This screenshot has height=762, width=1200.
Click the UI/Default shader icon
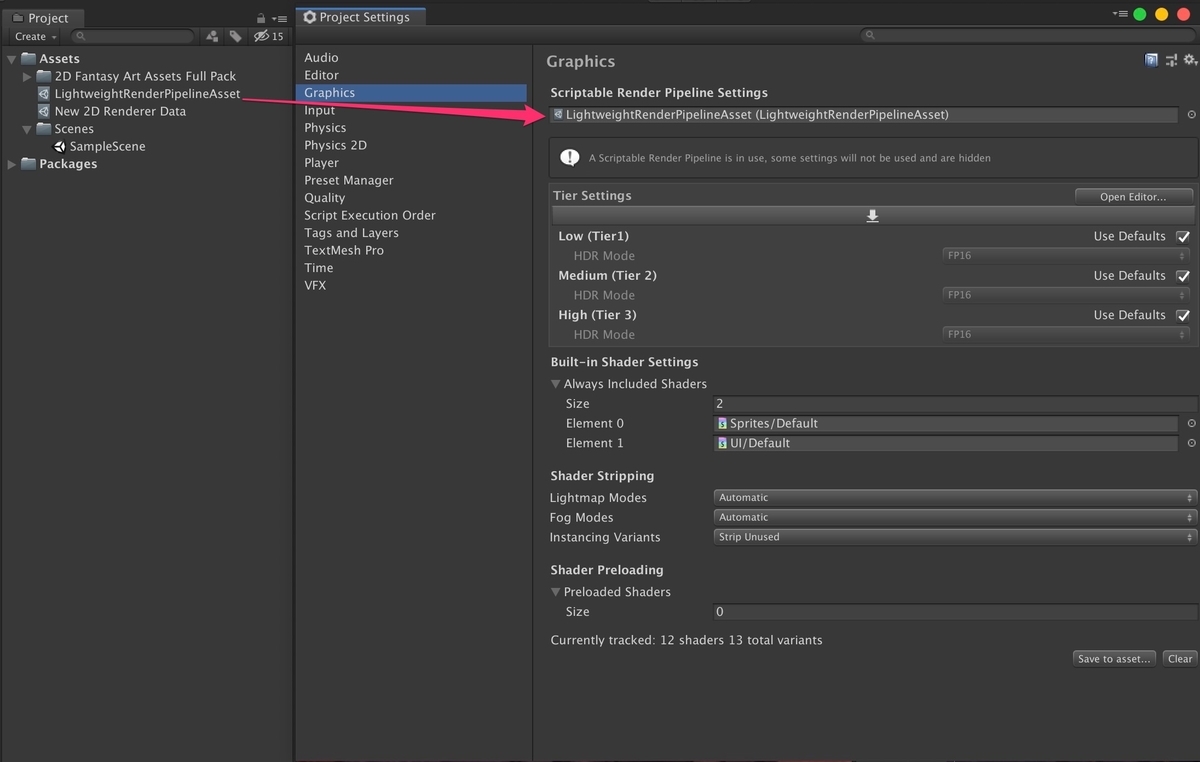tap(723, 443)
